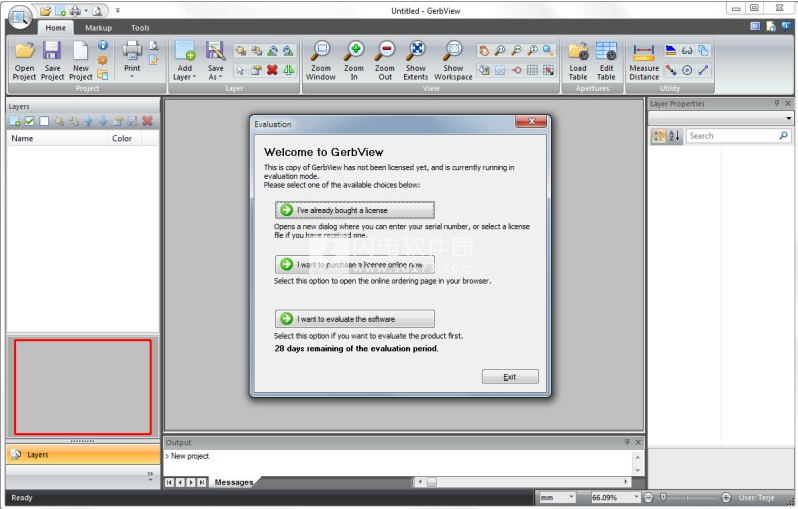Click the layer preview thumbnail with red border
Image resolution: width=798 pixels, height=509 pixels.
(x=82, y=387)
